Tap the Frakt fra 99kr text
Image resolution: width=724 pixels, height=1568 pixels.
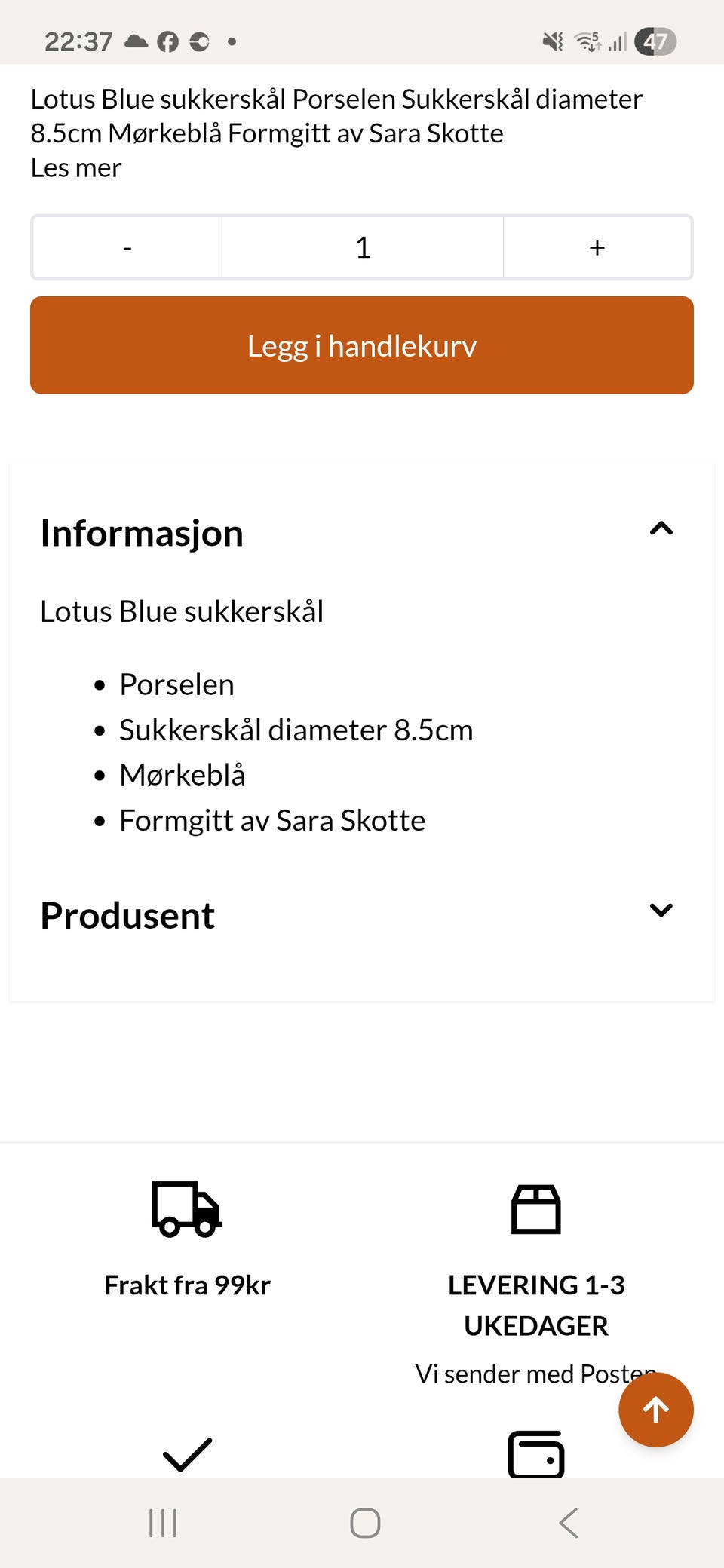pos(187,1285)
